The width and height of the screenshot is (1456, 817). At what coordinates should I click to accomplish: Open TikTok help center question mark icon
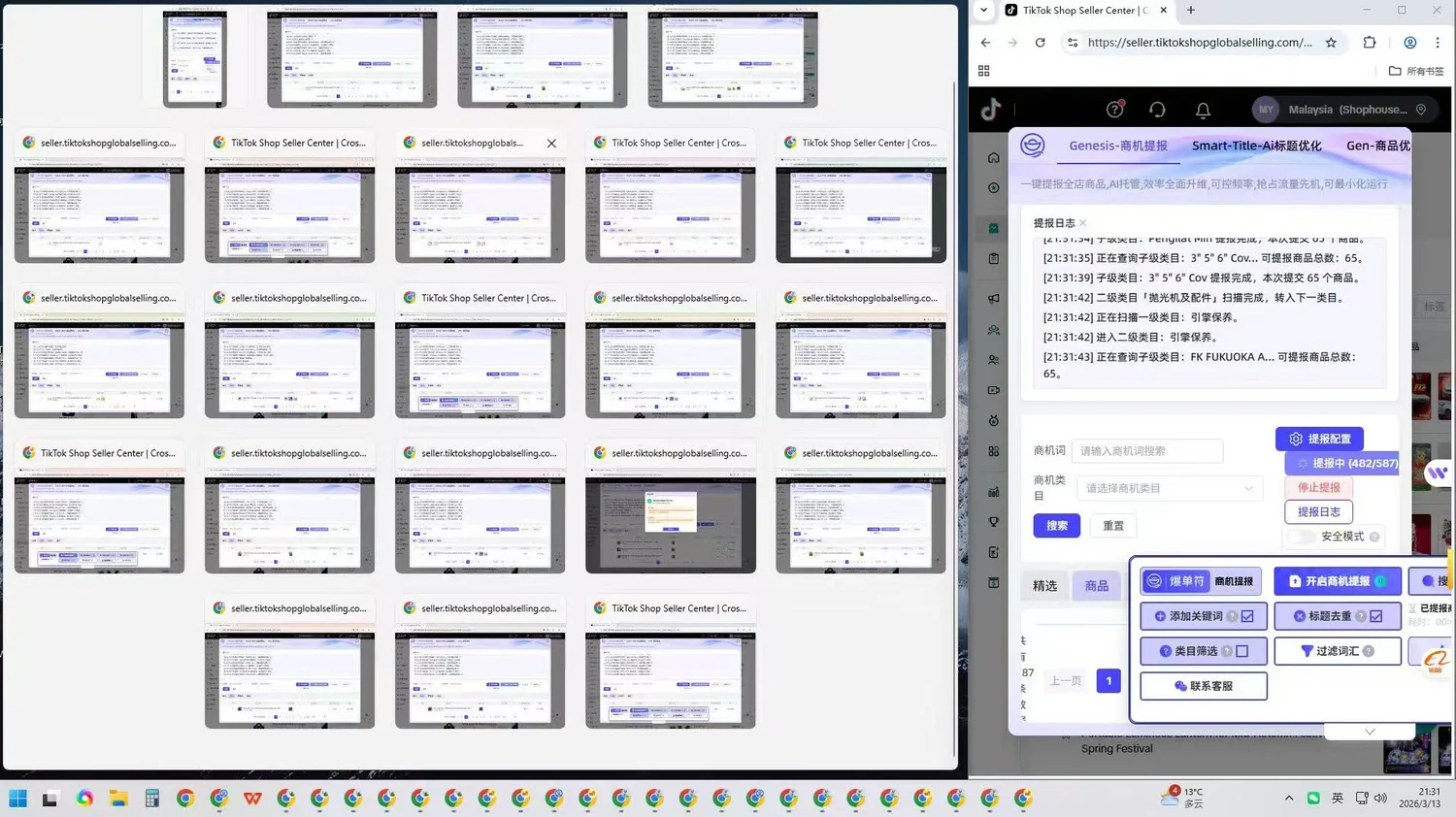[1115, 110]
